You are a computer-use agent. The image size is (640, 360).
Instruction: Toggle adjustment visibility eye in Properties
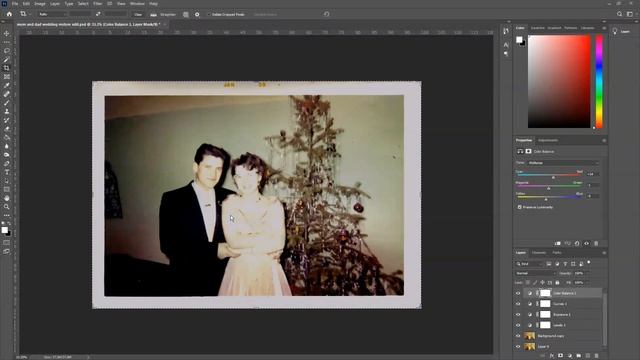click(x=587, y=243)
